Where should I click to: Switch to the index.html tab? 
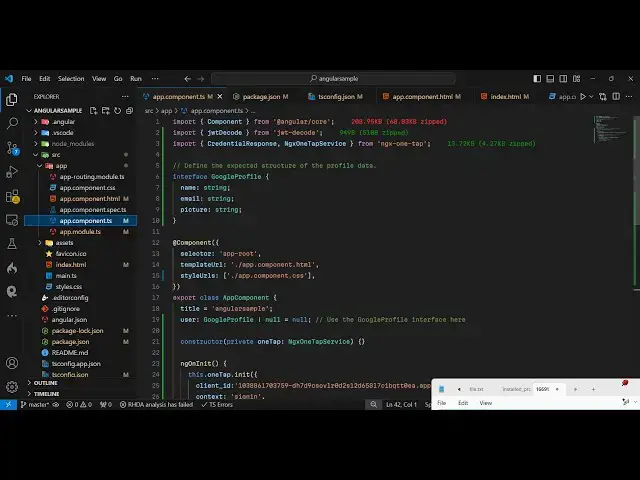tap(506, 97)
